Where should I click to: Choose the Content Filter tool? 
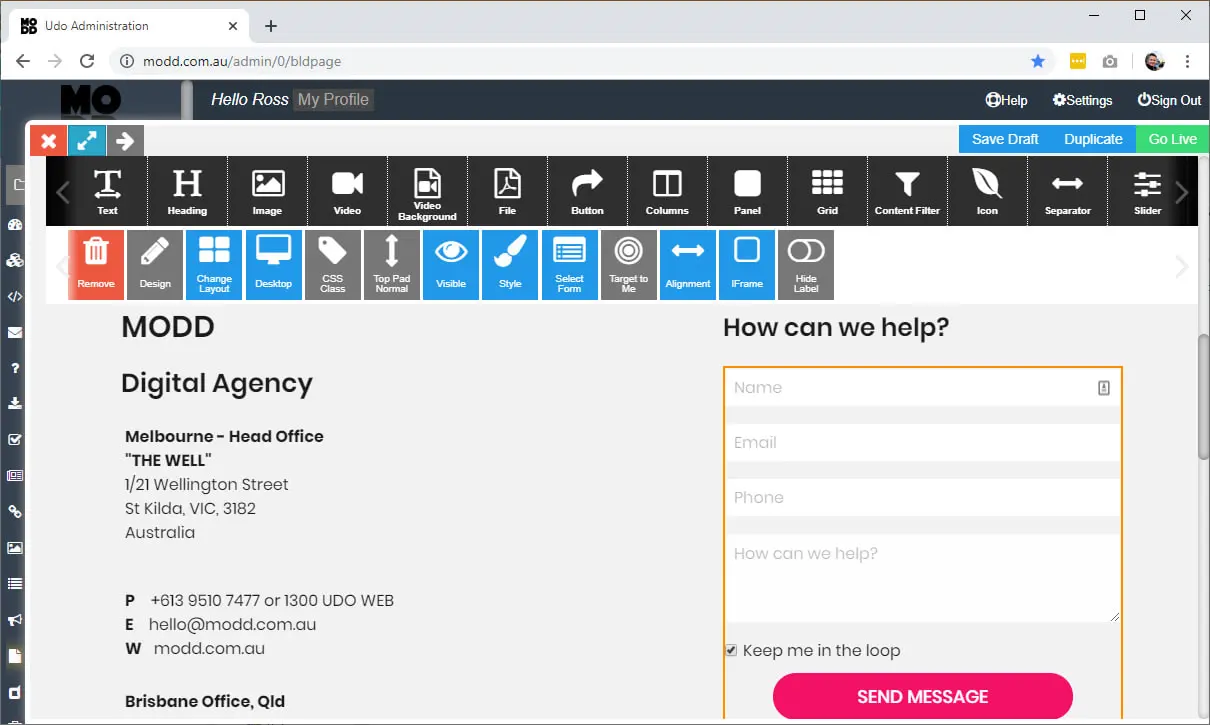(x=907, y=190)
